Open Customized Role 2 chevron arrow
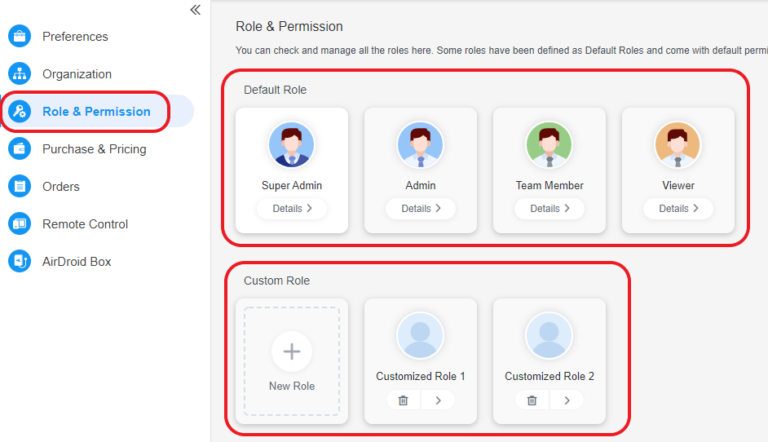 (567, 400)
